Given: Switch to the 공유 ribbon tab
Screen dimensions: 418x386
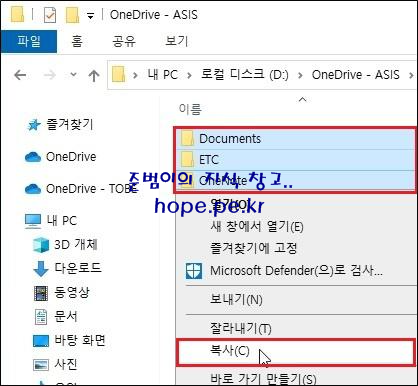Looking at the screenshot, I should (x=124, y=41).
